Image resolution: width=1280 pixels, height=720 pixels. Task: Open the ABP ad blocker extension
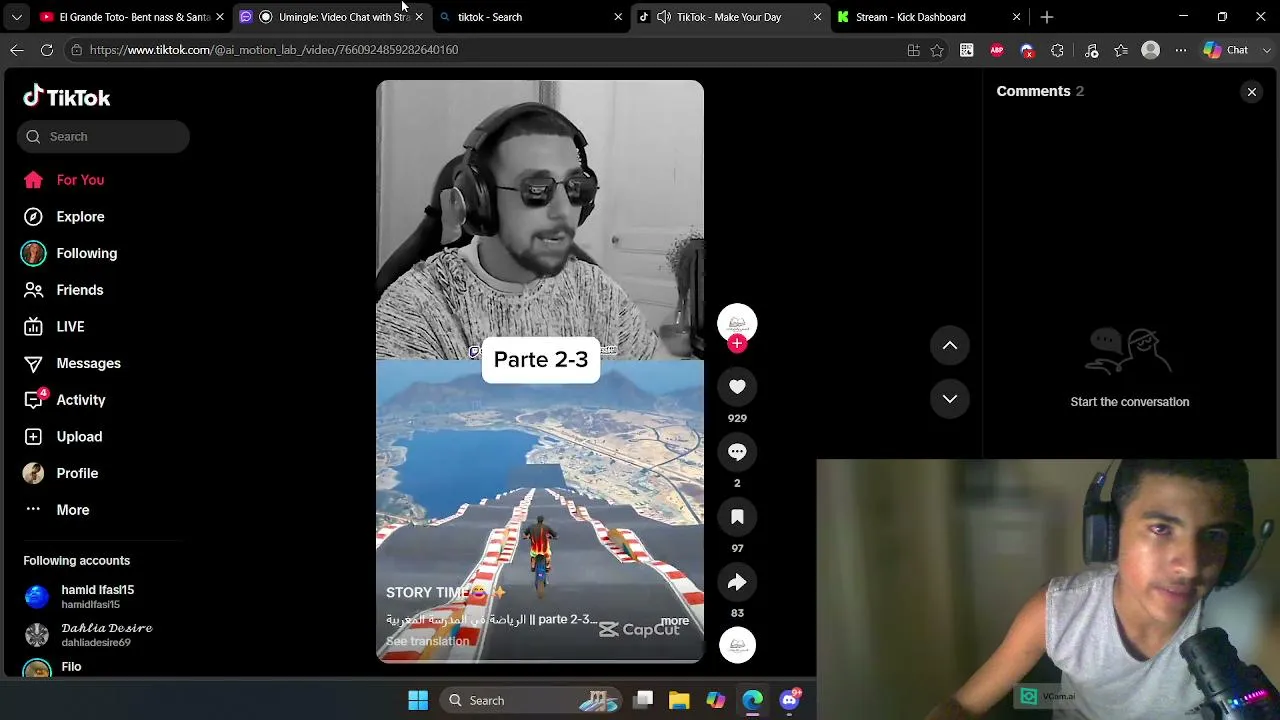tap(997, 50)
